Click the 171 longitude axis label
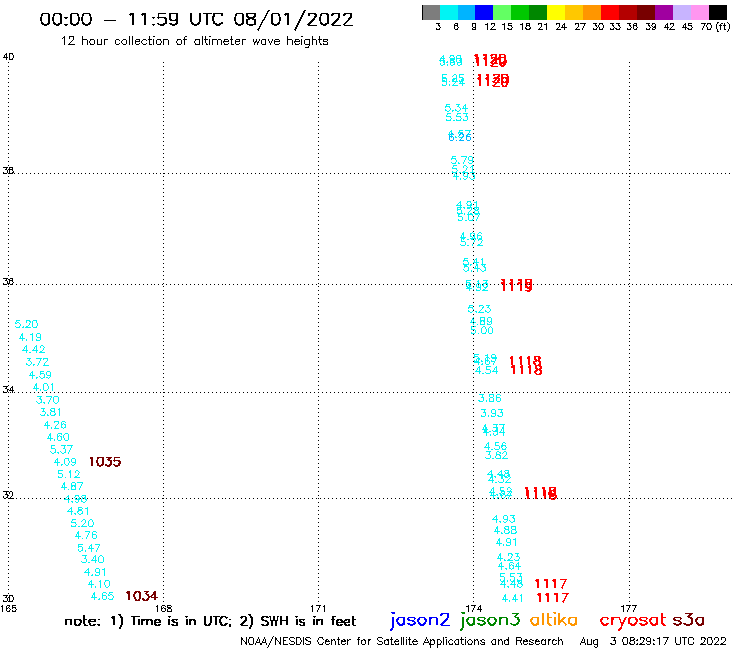740x650 pixels. click(x=318, y=608)
